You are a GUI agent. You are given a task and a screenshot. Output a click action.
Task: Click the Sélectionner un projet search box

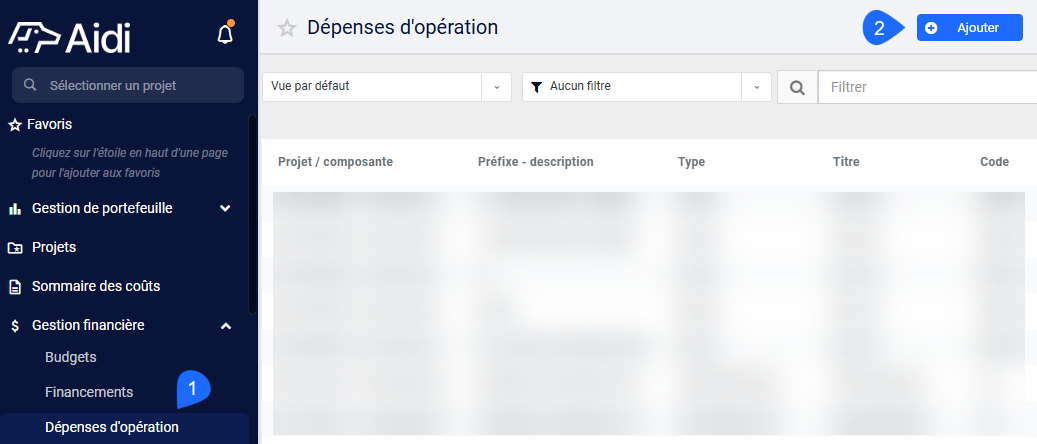tap(128, 85)
